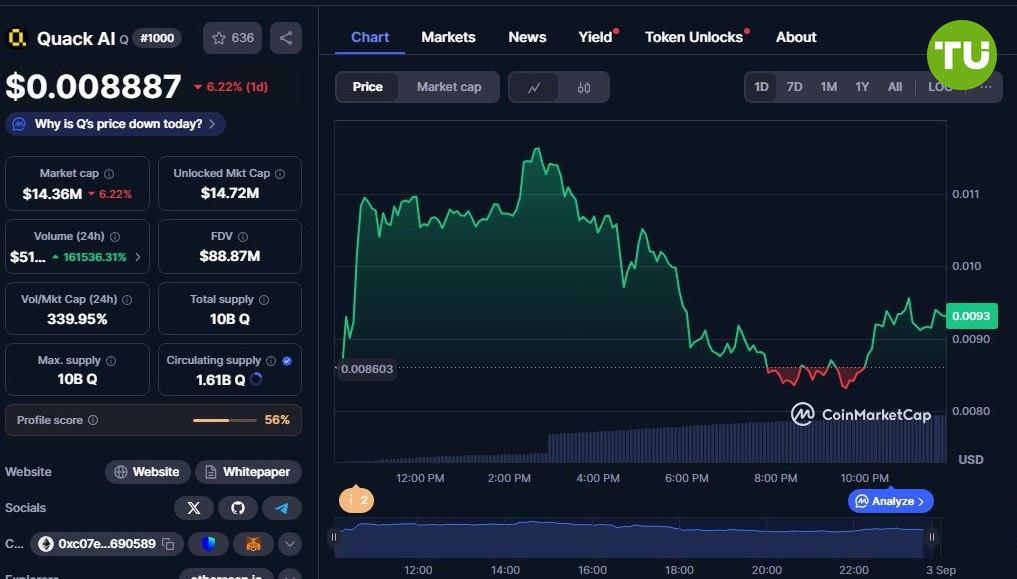Click the Max. supply info icon
1017x579 pixels.
tap(111, 360)
